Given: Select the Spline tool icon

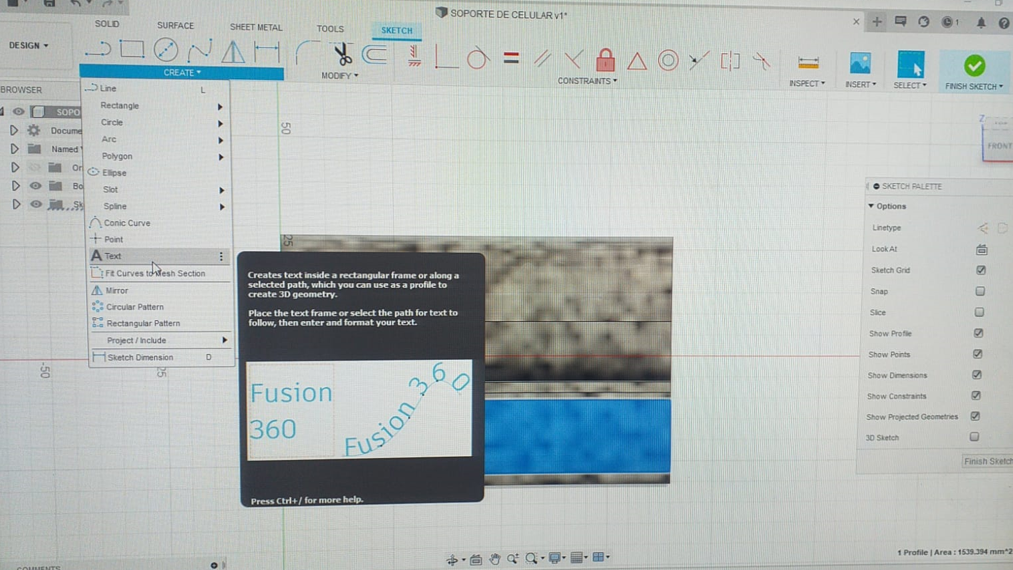Looking at the screenshot, I should [200, 50].
